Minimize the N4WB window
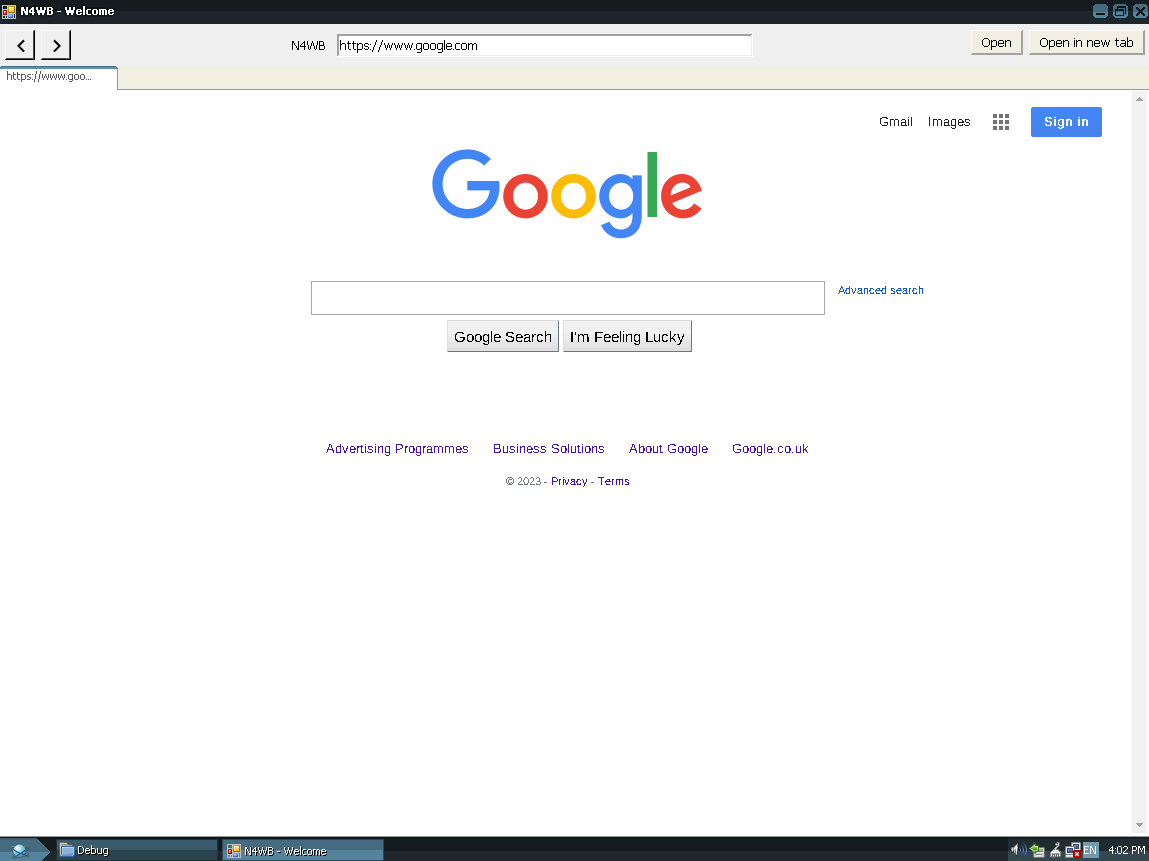1149x861 pixels. pyautogui.click(x=1100, y=11)
